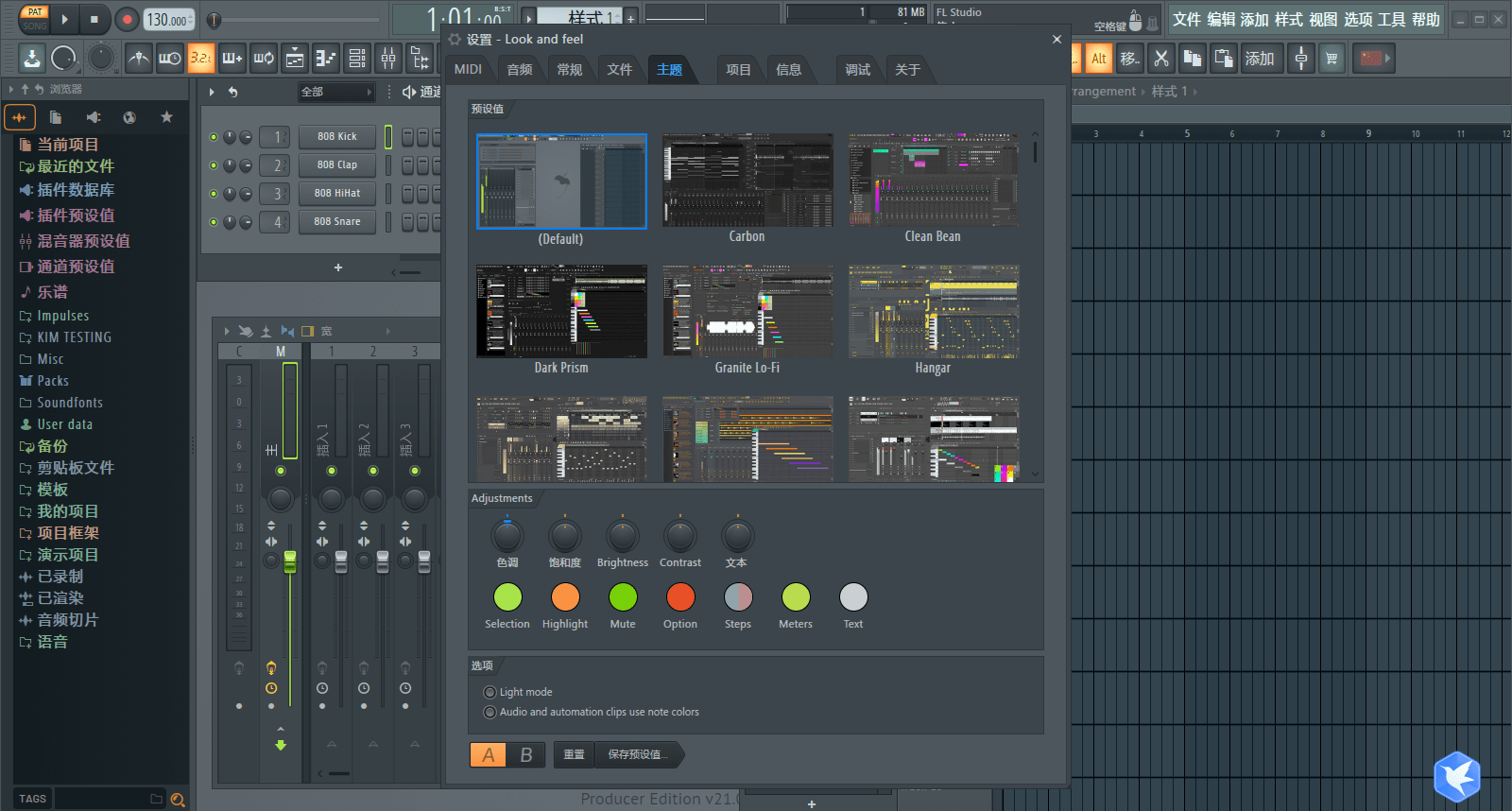The image size is (1512, 811).
Task: Expand channel rack menu arrow
Action: 212,92
